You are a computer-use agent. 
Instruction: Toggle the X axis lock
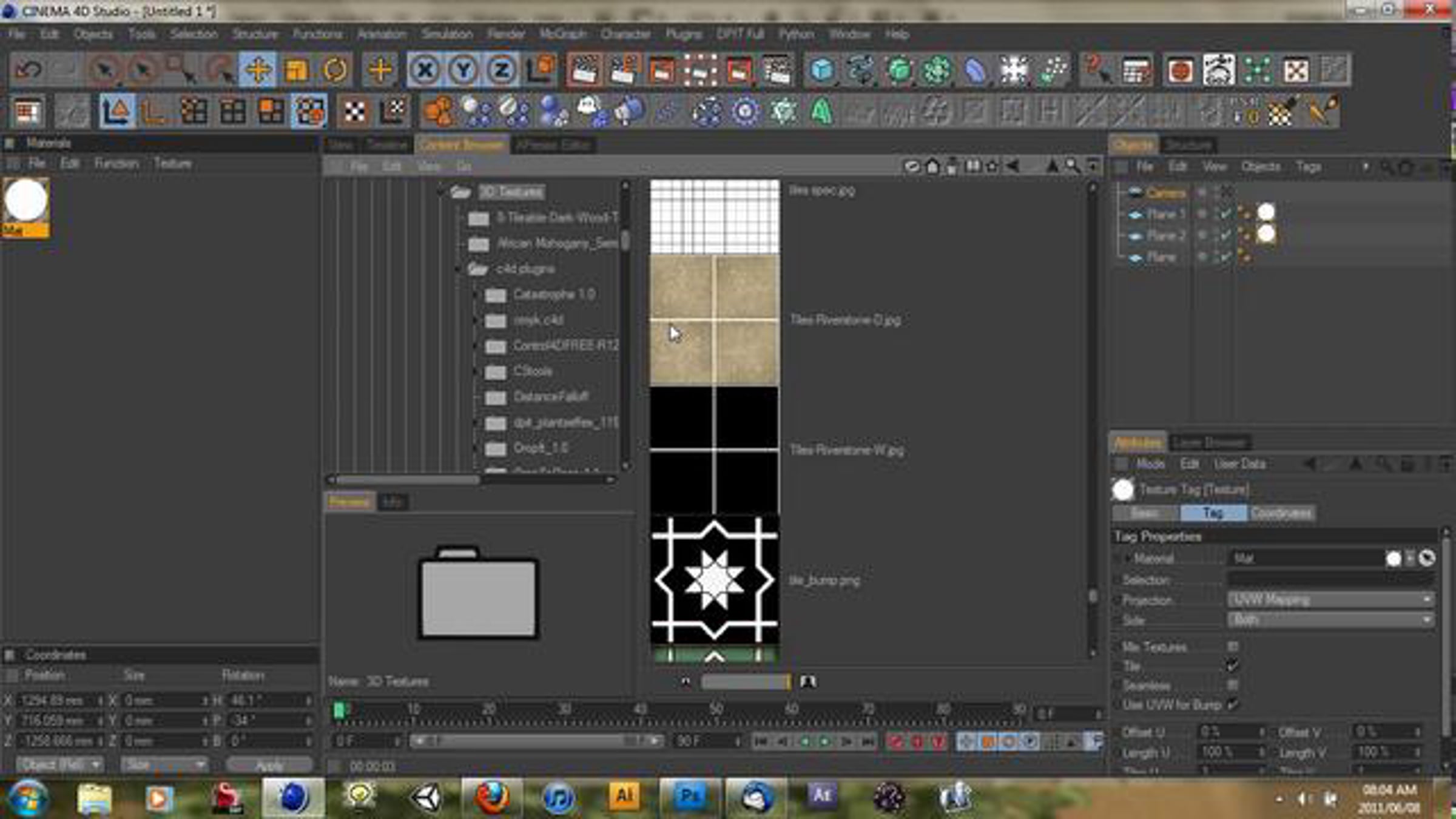(x=425, y=70)
